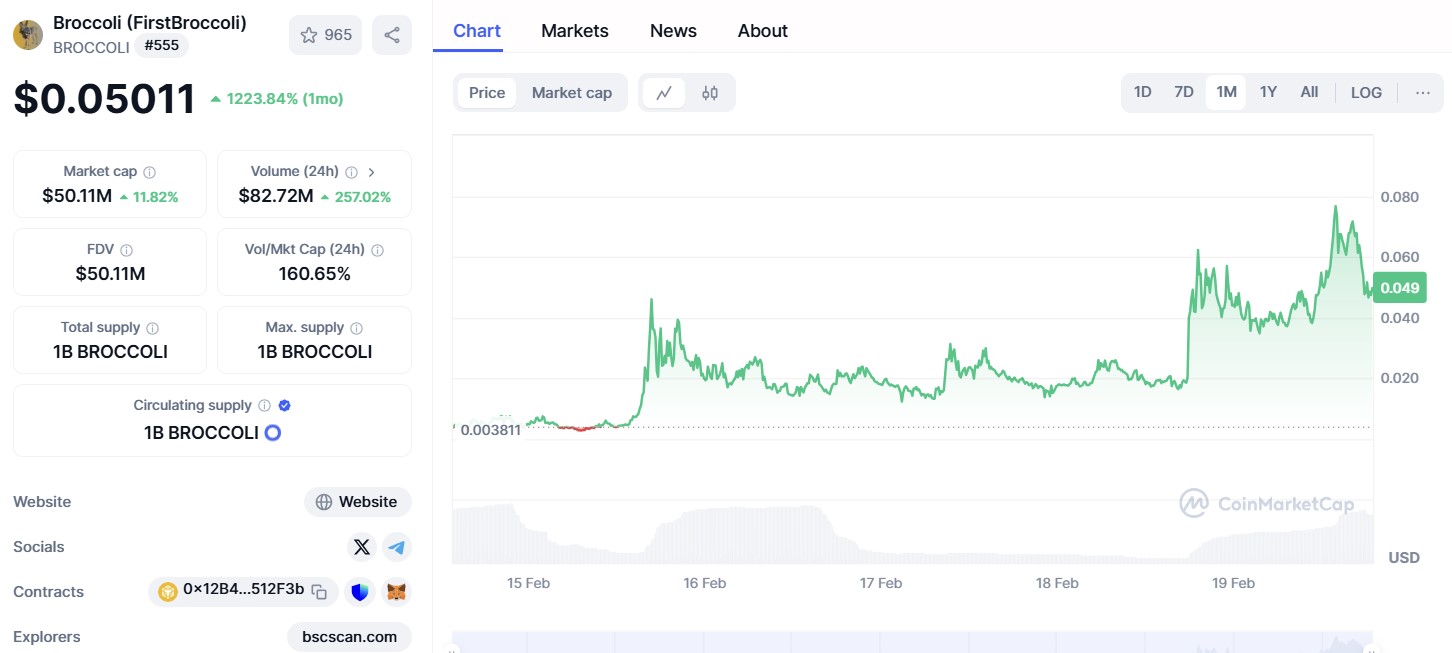Image resolution: width=1452 pixels, height=653 pixels.
Task: Click the blue shield wallet icon
Action: [359, 592]
